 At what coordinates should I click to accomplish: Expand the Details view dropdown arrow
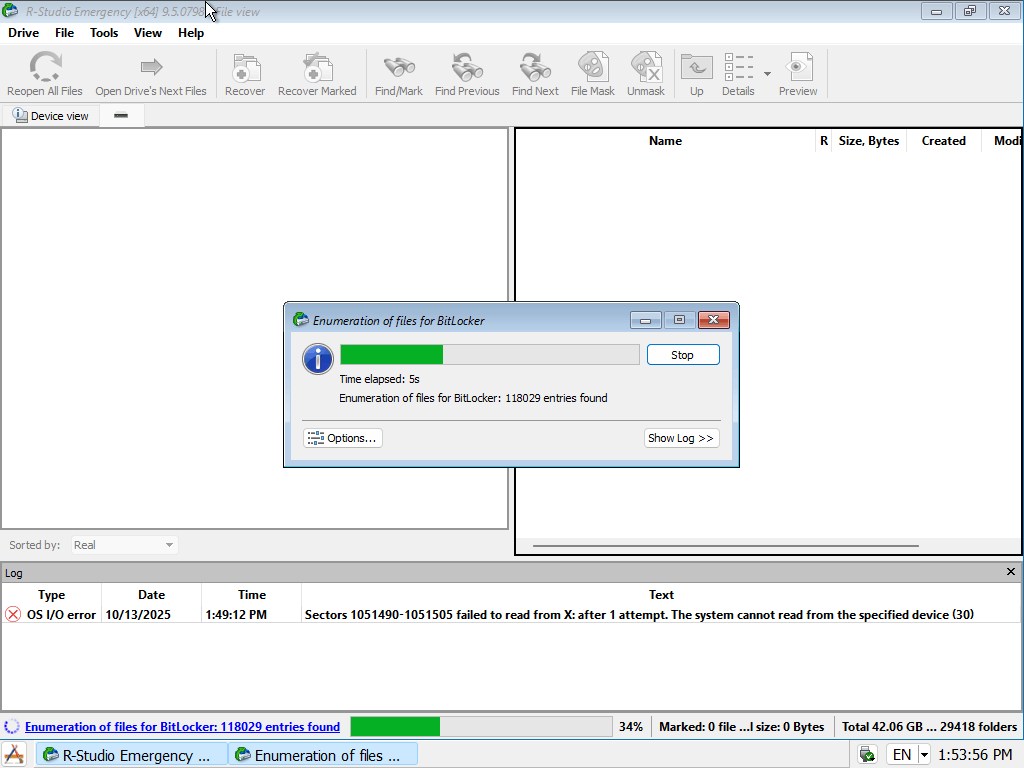767,74
